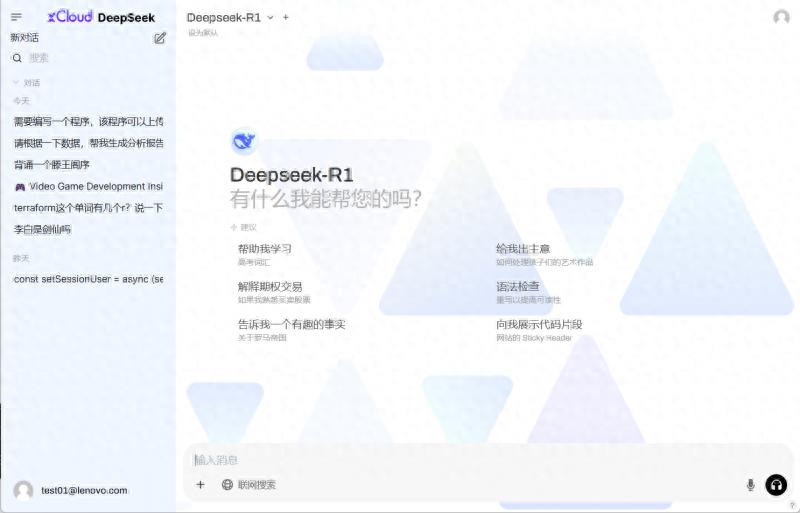
Task: Add another model with the plus icon
Action: point(286,18)
